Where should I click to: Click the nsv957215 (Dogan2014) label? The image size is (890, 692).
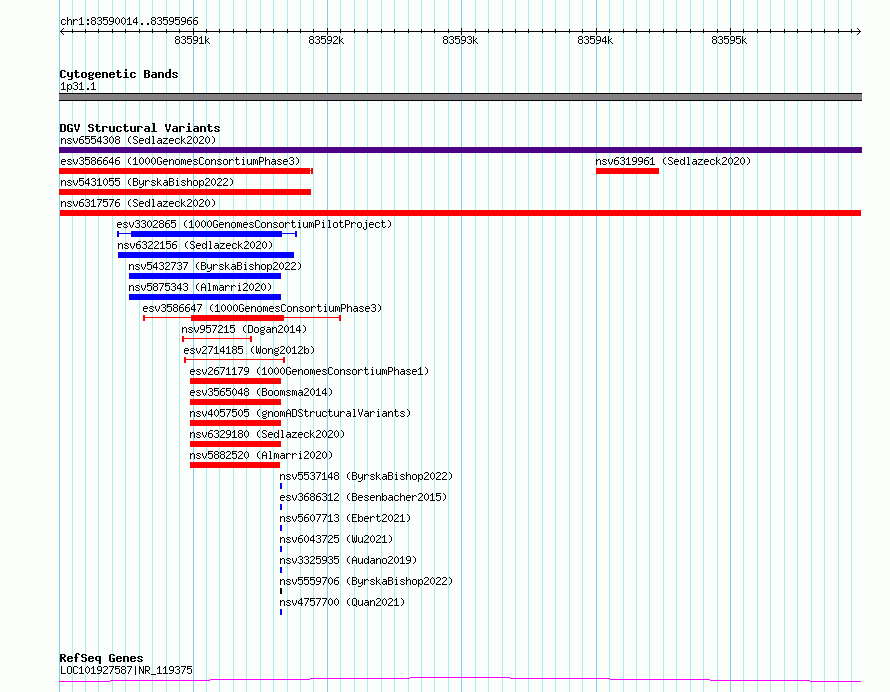click(244, 329)
